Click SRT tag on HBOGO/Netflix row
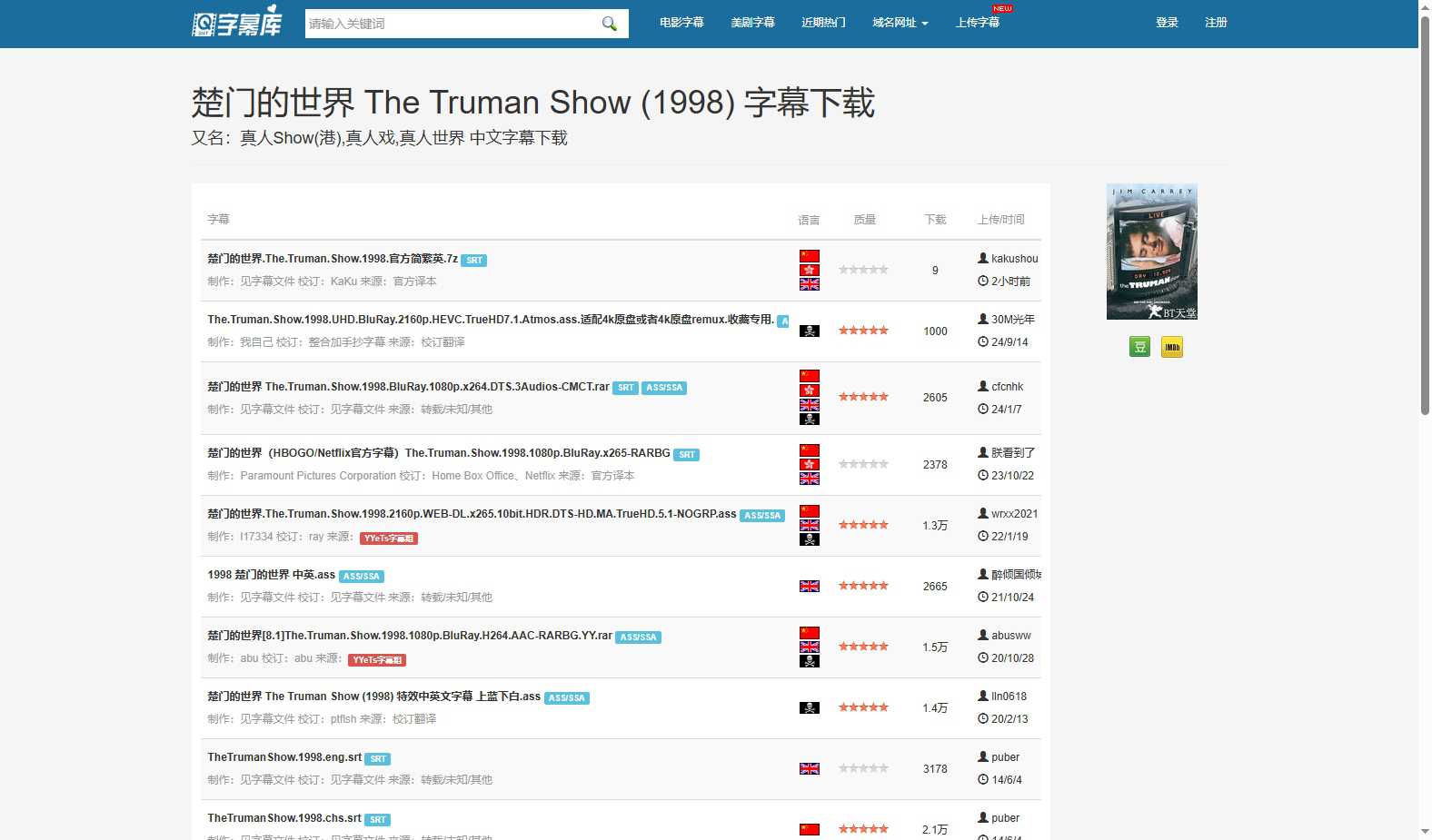Image resolution: width=1432 pixels, height=840 pixels. [x=687, y=455]
